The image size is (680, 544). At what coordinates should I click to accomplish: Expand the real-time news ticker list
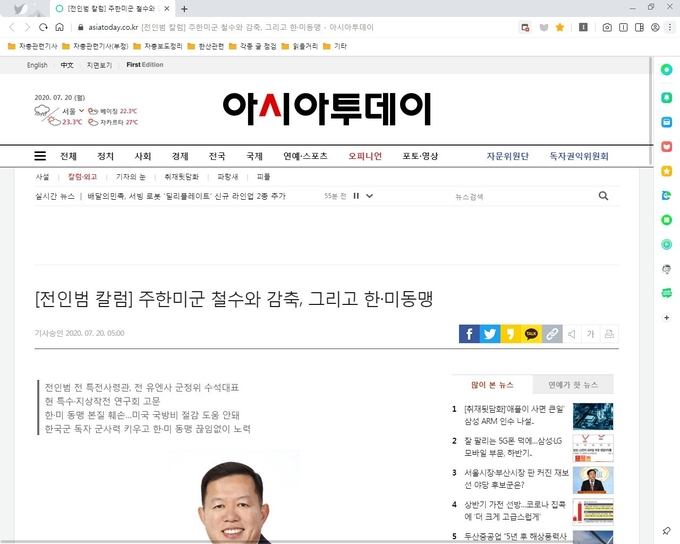pyautogui.click(x=369, y=196)
